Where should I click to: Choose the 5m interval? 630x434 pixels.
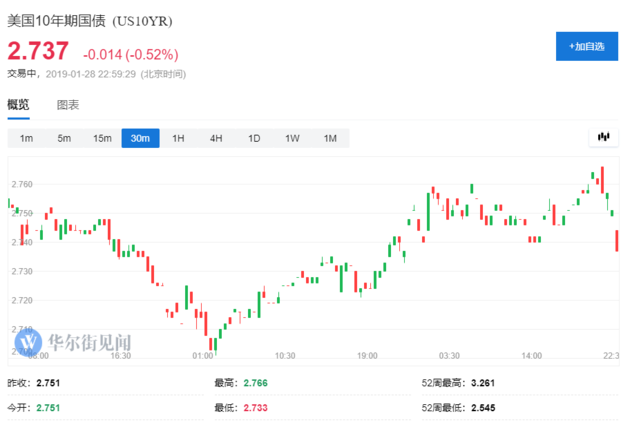(64, 138)
